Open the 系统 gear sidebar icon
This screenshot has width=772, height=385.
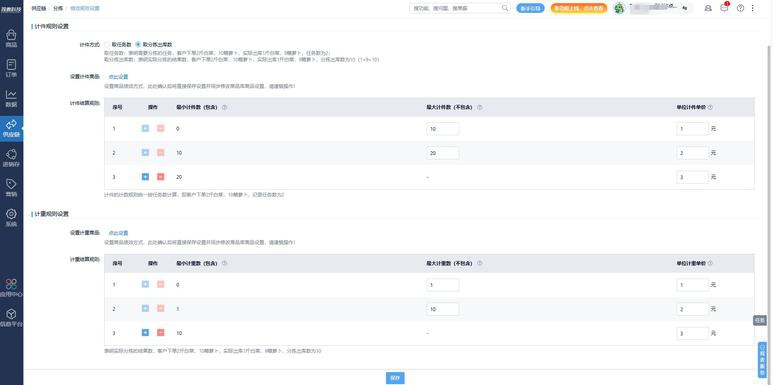coord(11,218)
